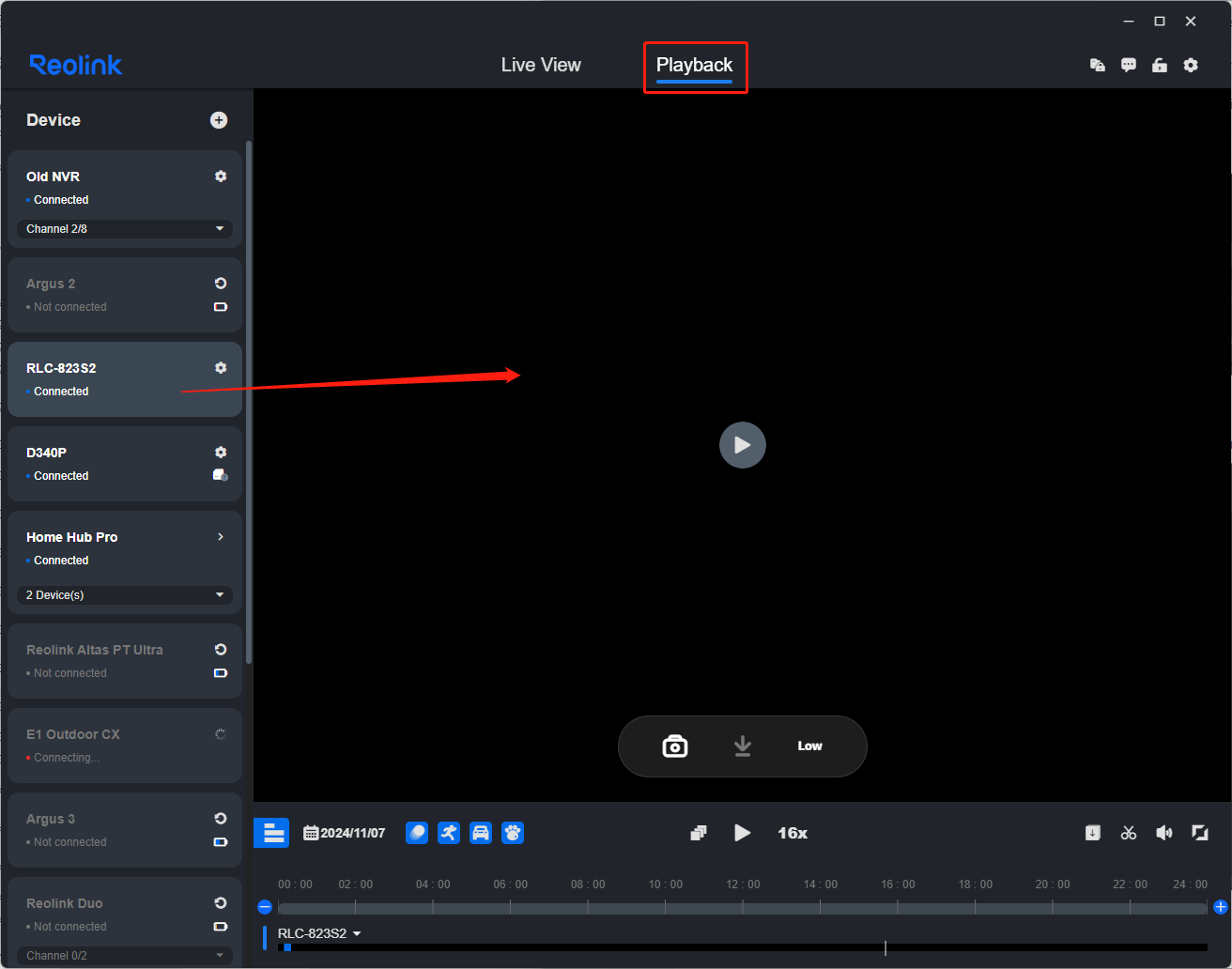Screen dimensions: 1232x969
Task: Open the calendar date 2024/11/07 picker
Action: [x=345, y=833]
